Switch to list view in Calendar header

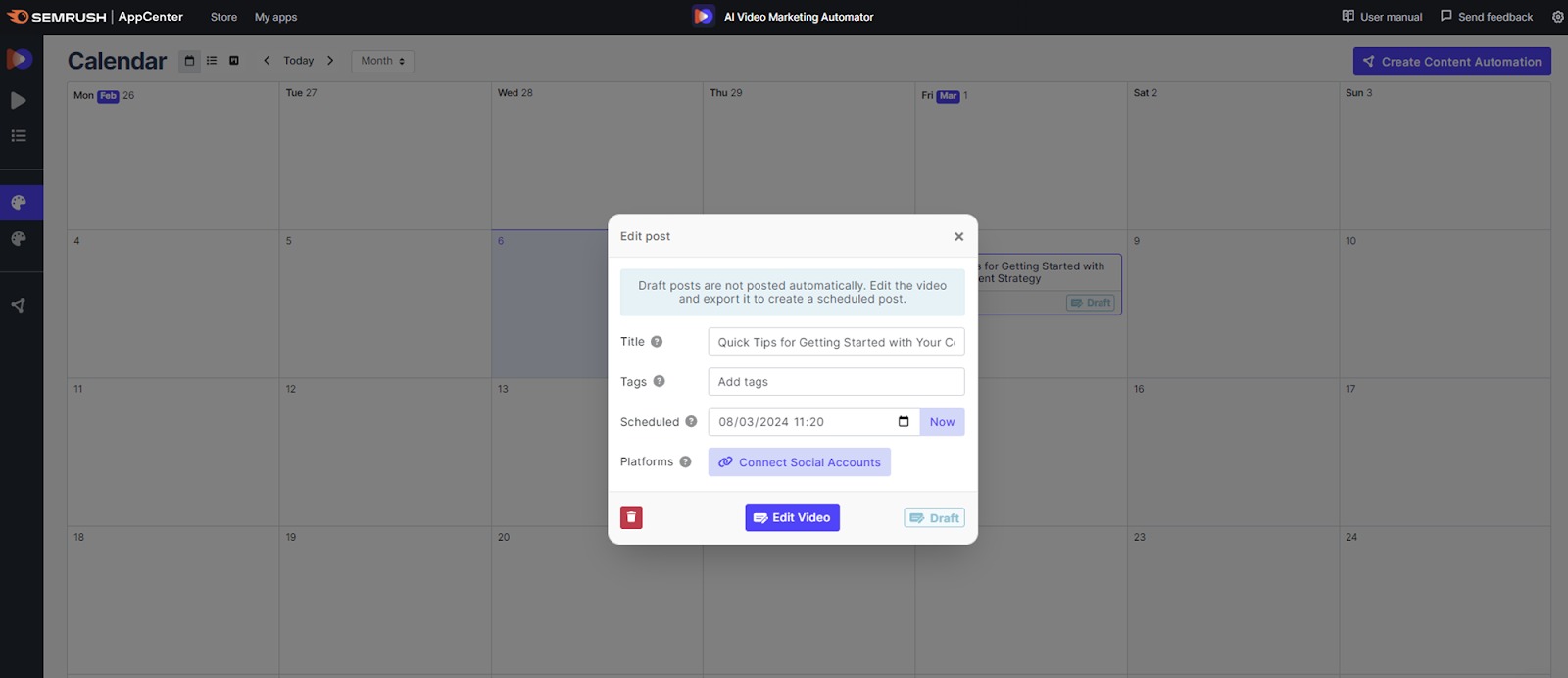point(212,61)
